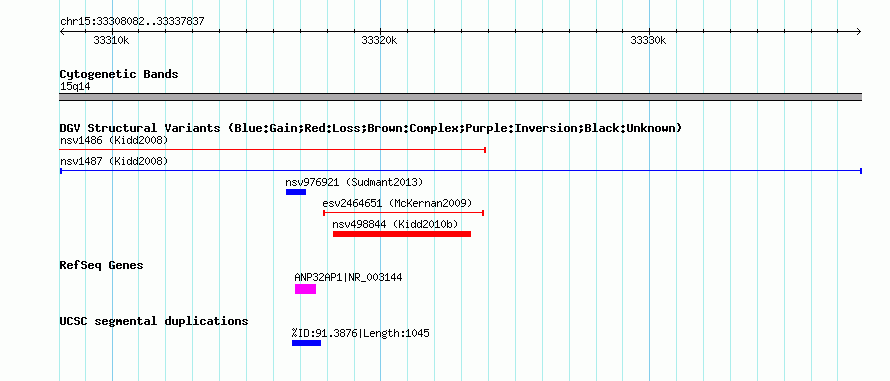Image resolution: width=890 pixels, height=381 pixels.
Task: Click the nsv1487 (Kidd2008) variant label
Action: [x=114, y=161]
